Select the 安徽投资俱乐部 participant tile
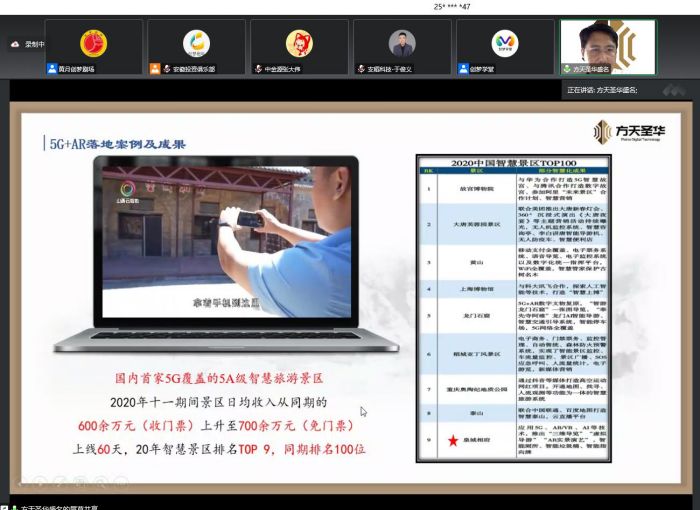The width and height of the screenshot is (700, 510). [196, 46]
